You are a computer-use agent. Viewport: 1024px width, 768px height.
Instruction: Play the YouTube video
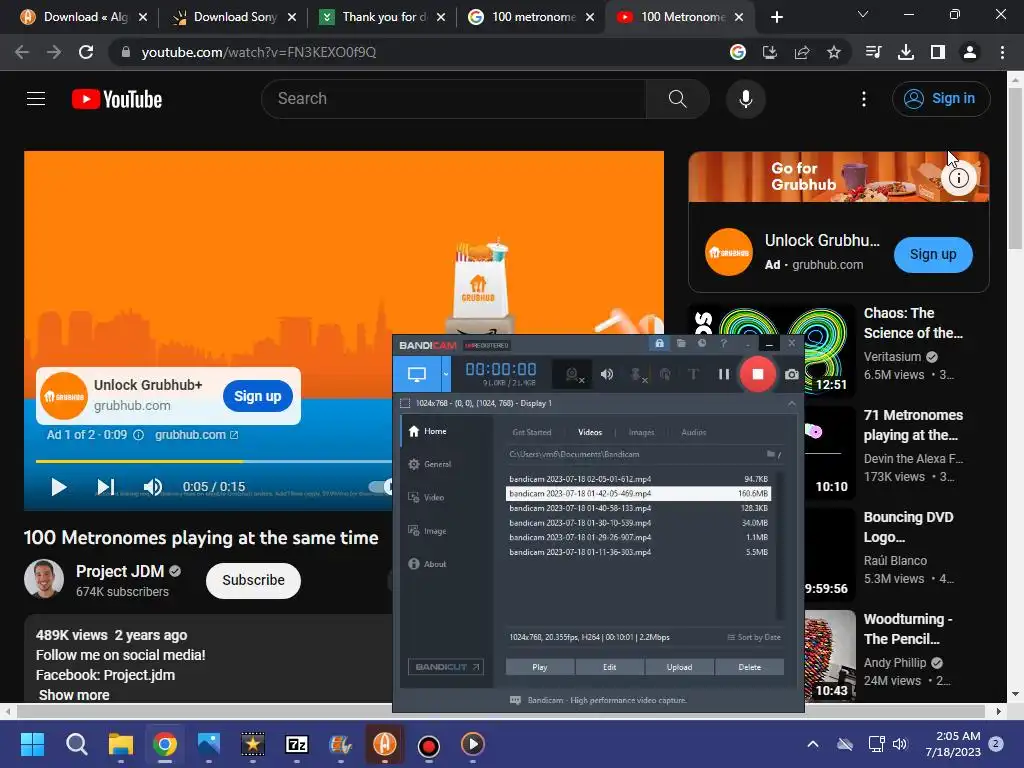coord(58,487)
